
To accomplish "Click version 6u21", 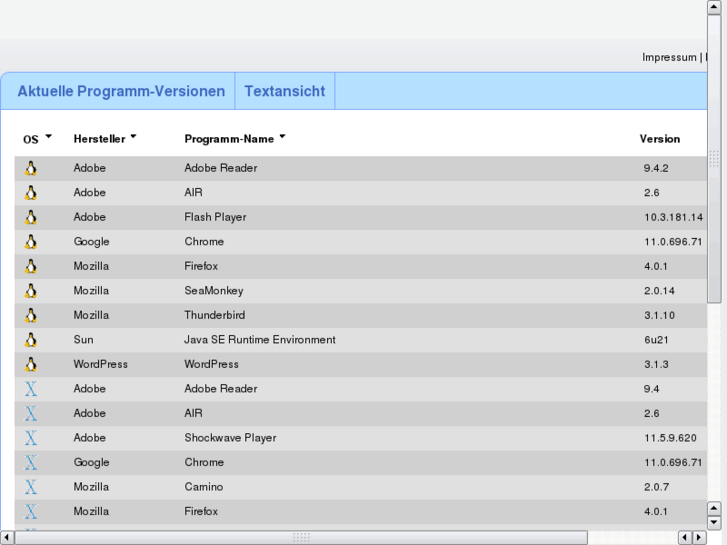I will point(656,340).
